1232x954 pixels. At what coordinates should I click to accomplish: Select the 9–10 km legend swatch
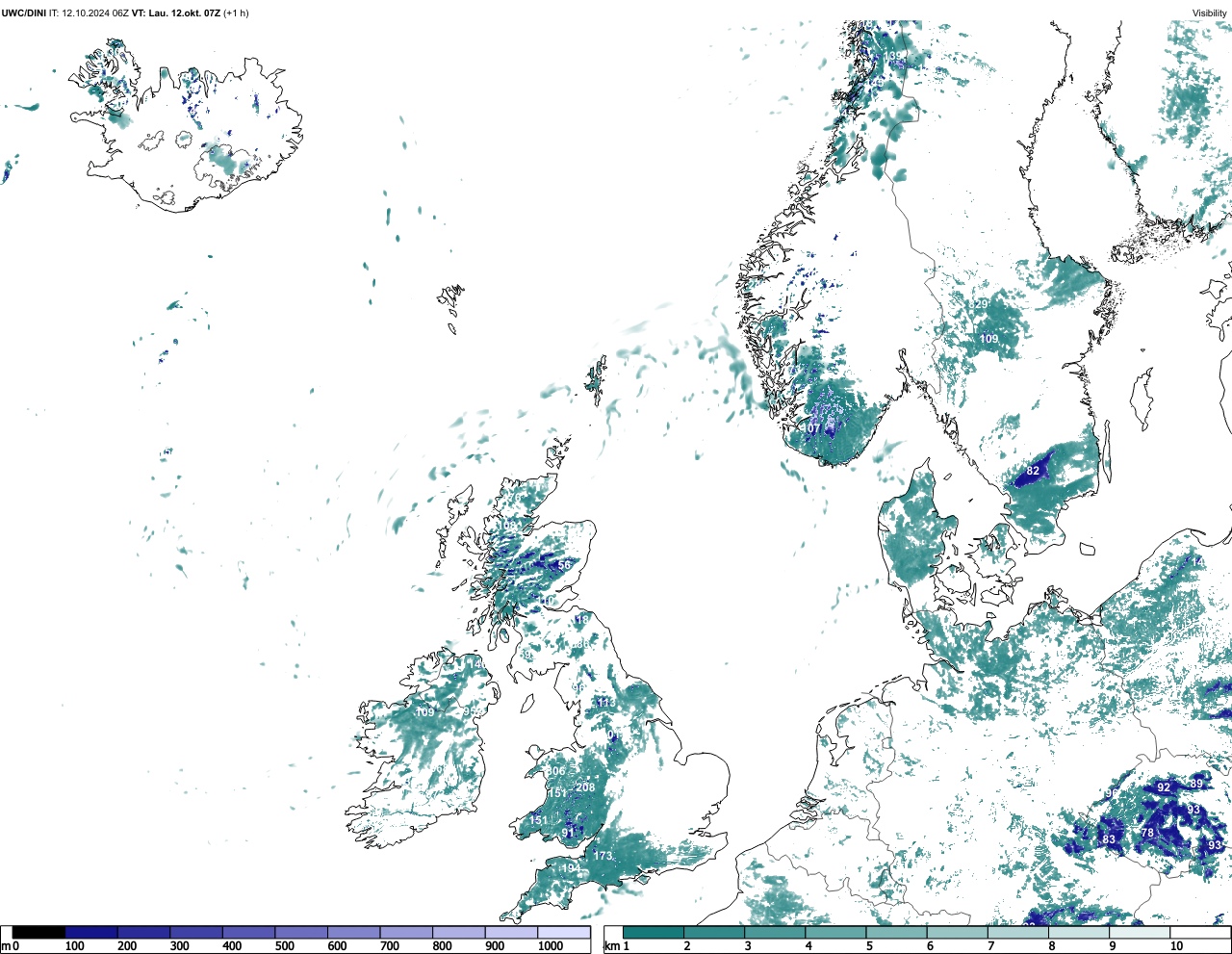pos(1139,933)
